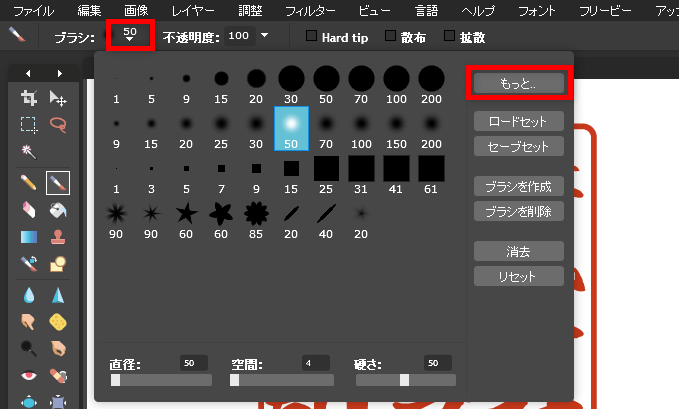Select the Blur water-drop tool
The width and height of the screenshot is (679, 409).
[x=29, y=295]
